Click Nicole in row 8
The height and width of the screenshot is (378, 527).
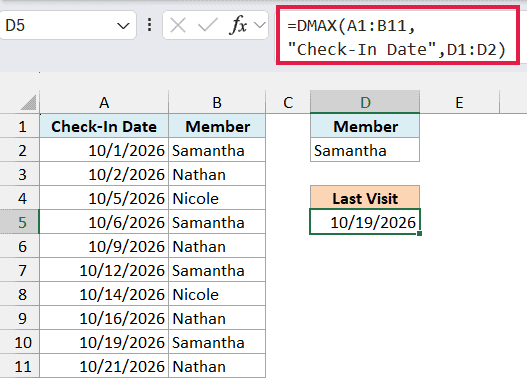tap(217, 294)
